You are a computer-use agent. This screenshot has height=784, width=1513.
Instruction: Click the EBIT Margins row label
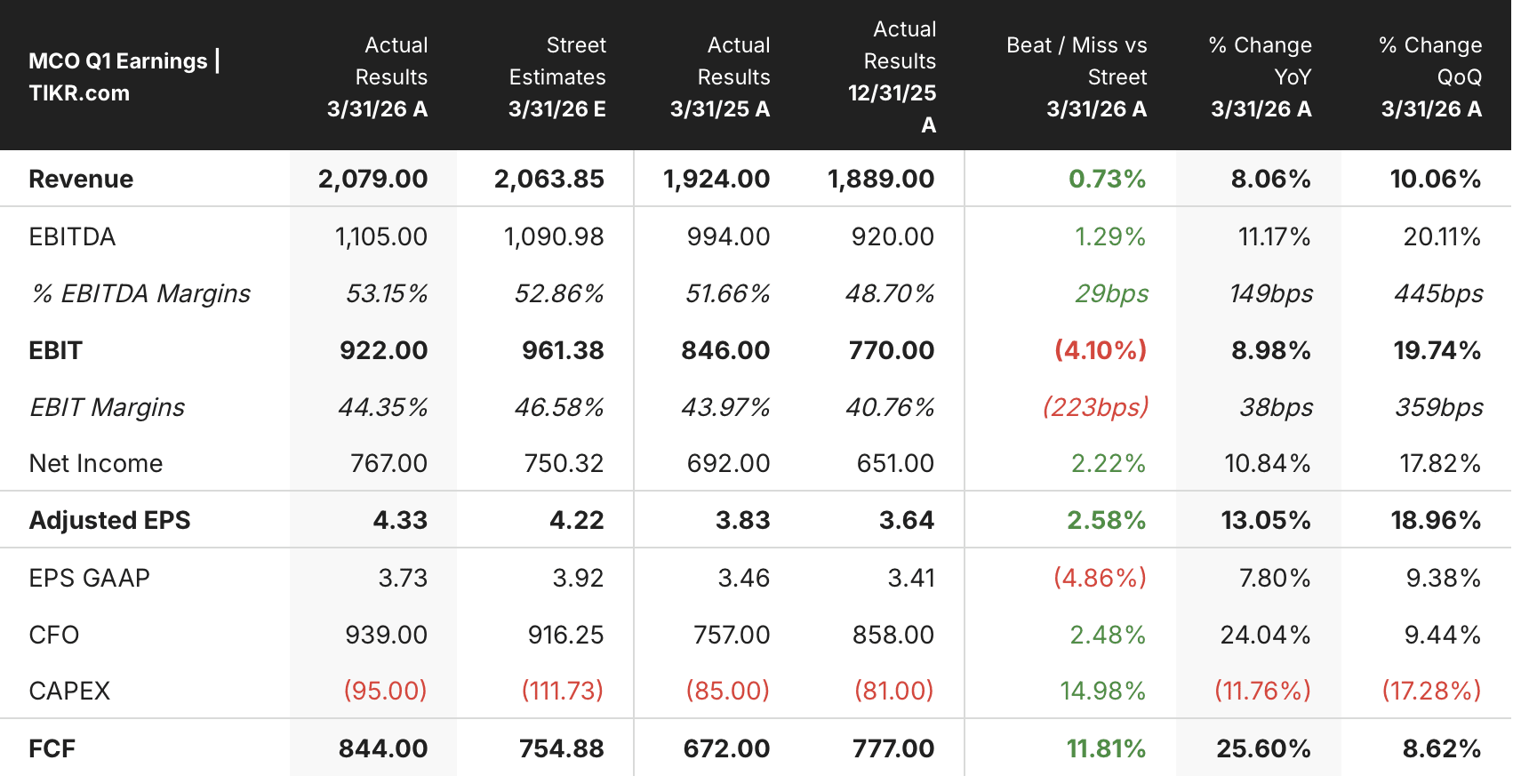107,407
